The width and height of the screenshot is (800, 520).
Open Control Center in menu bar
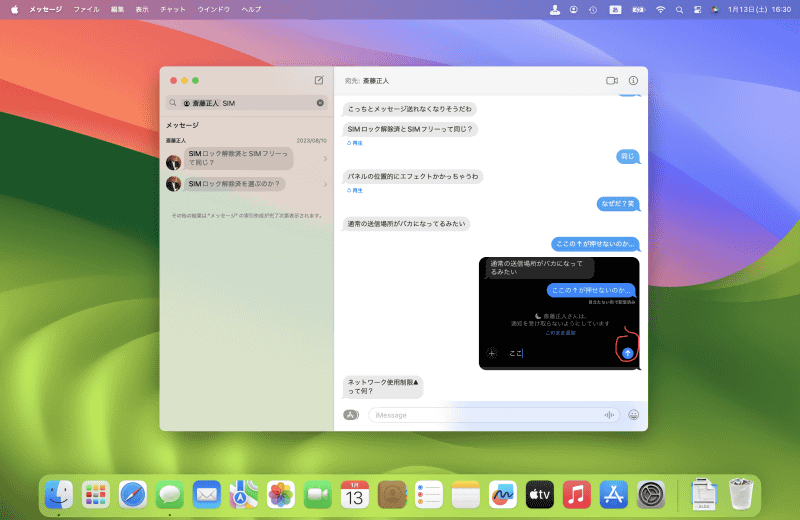697,9
